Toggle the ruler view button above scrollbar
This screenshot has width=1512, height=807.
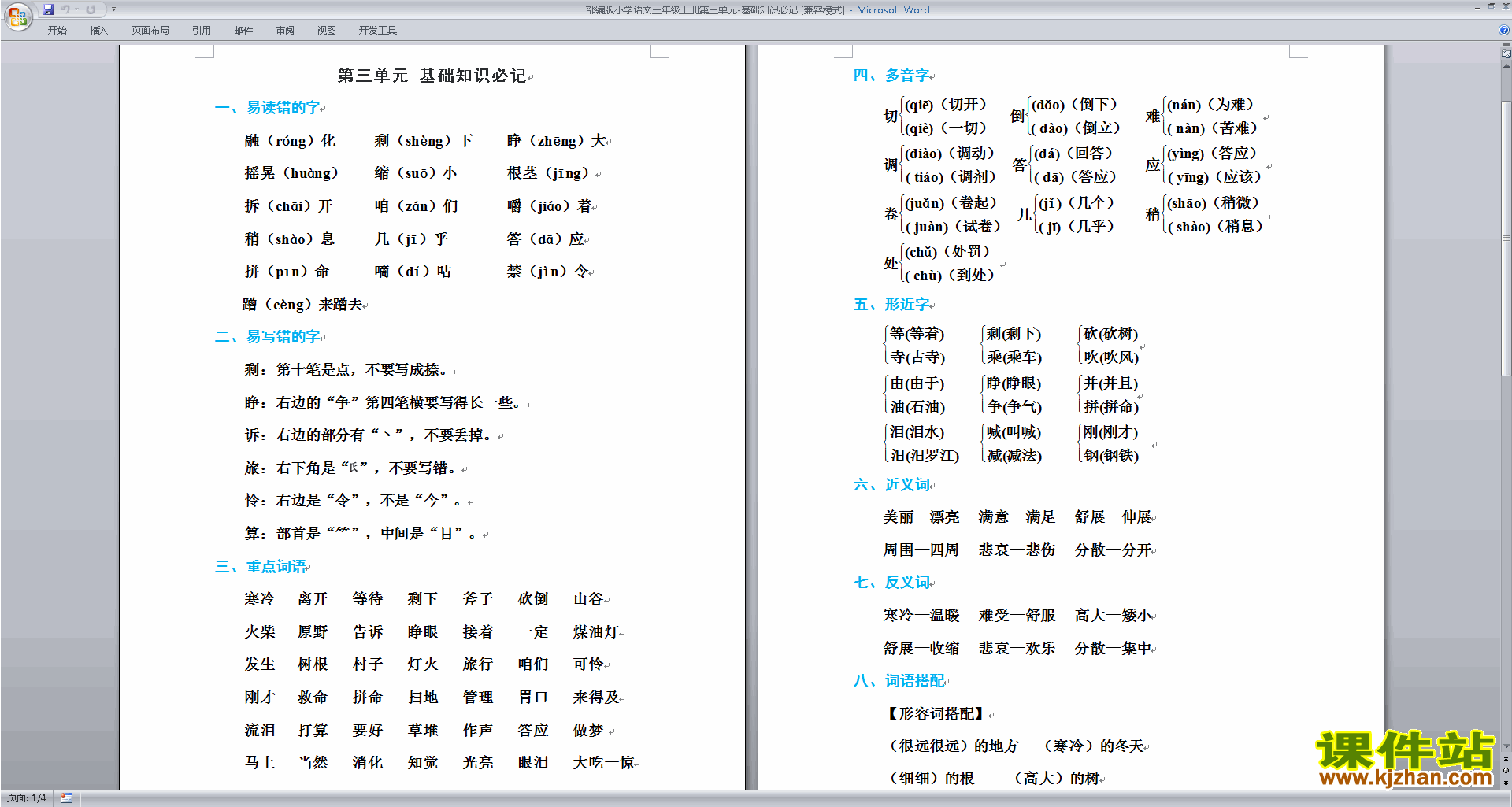tap(1506, 53)
